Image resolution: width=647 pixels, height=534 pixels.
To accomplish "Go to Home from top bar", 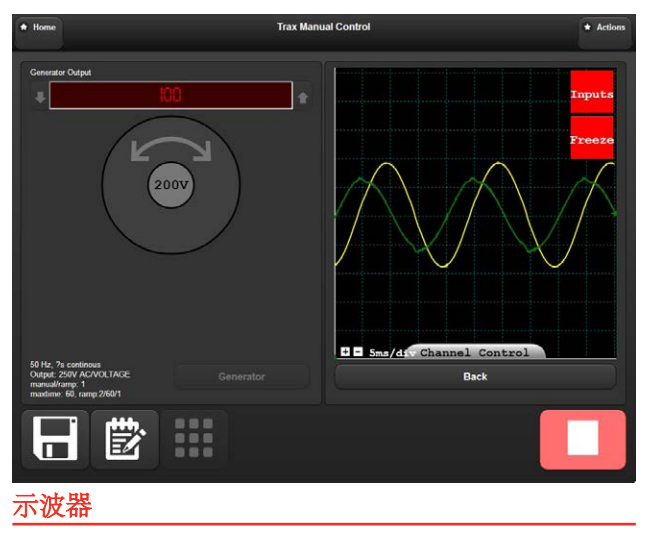I will pyautogui.click(x=39, y=28).
